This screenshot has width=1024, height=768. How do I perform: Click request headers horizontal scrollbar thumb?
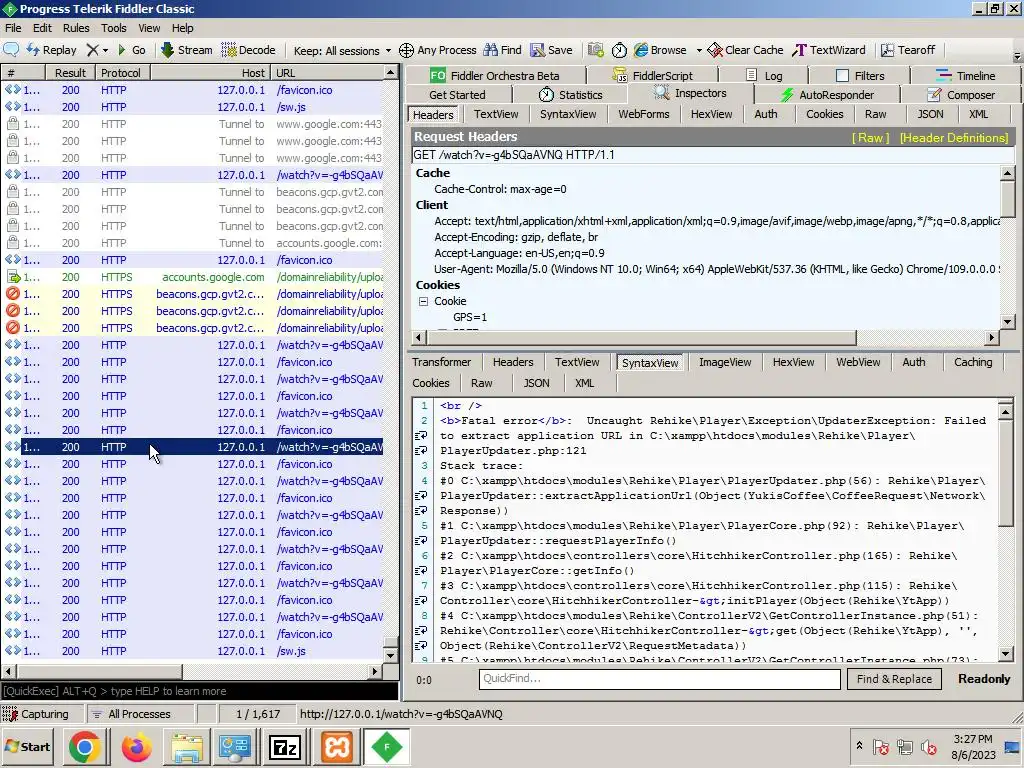(641, 338)
